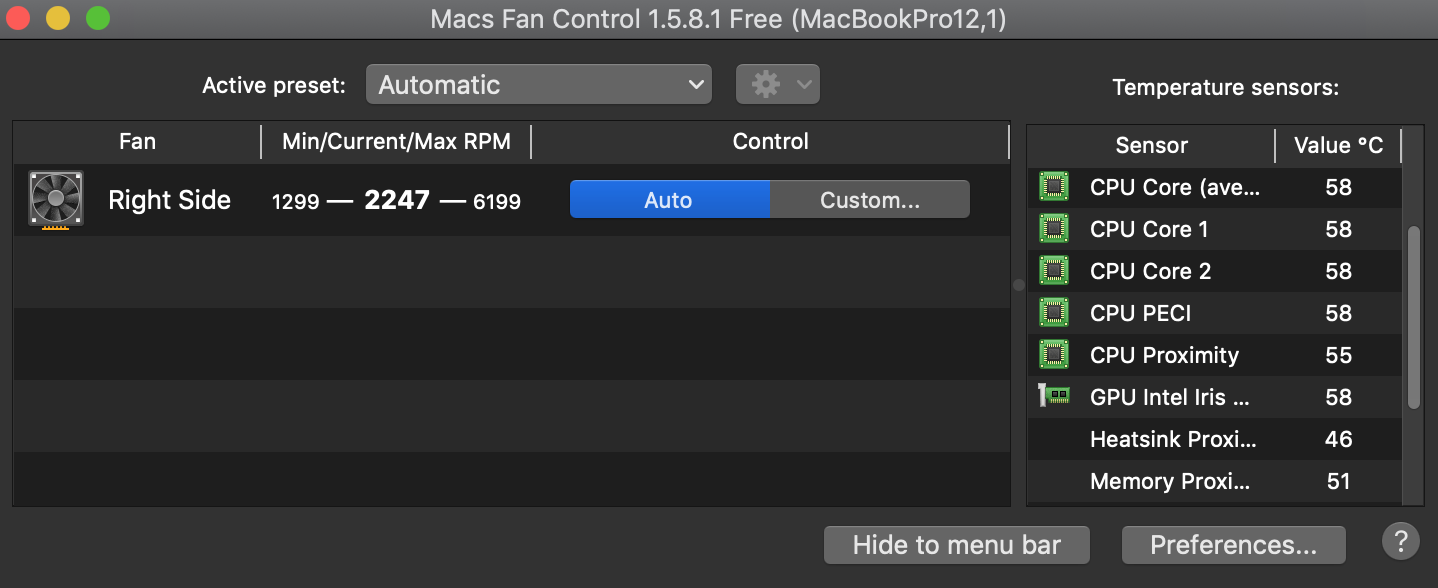Click the CPU Core average chip icon
This screenshot has height=588, width=1438.
pos(1053,187)
